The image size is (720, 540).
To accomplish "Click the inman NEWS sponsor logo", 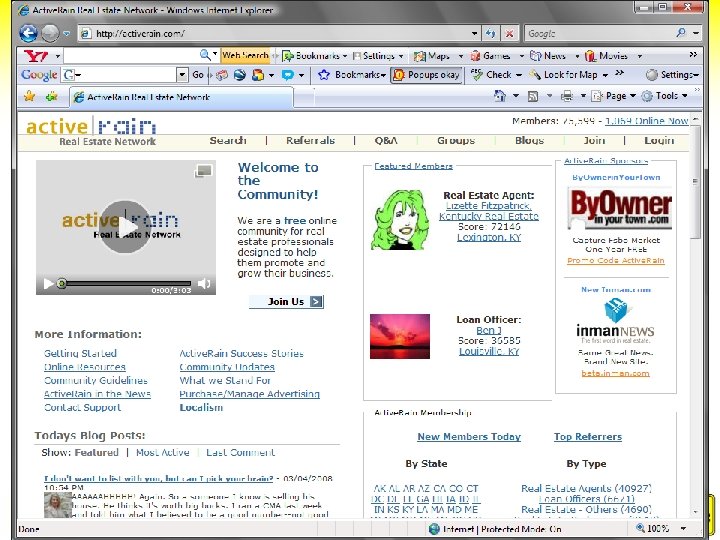I will 615,321.
